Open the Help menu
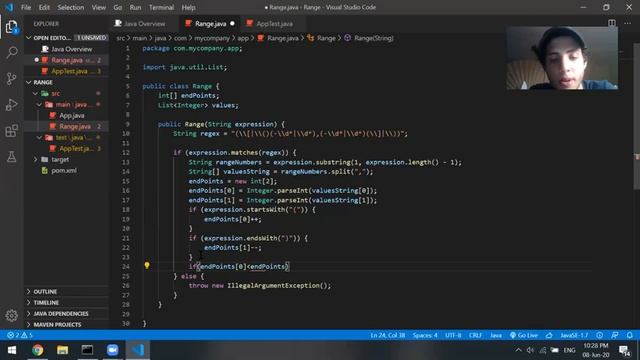This screenshot has width=640, height=360. (188, 7)
